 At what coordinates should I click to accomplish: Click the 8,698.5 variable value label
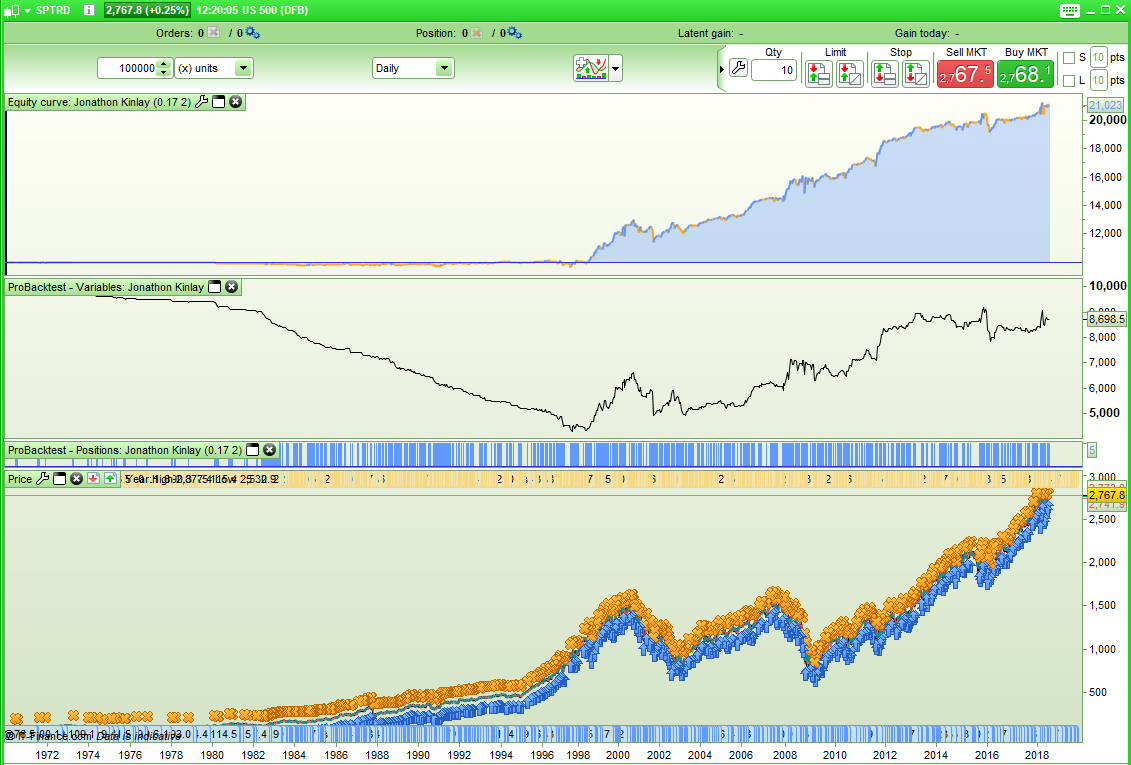coord(1106,319)
